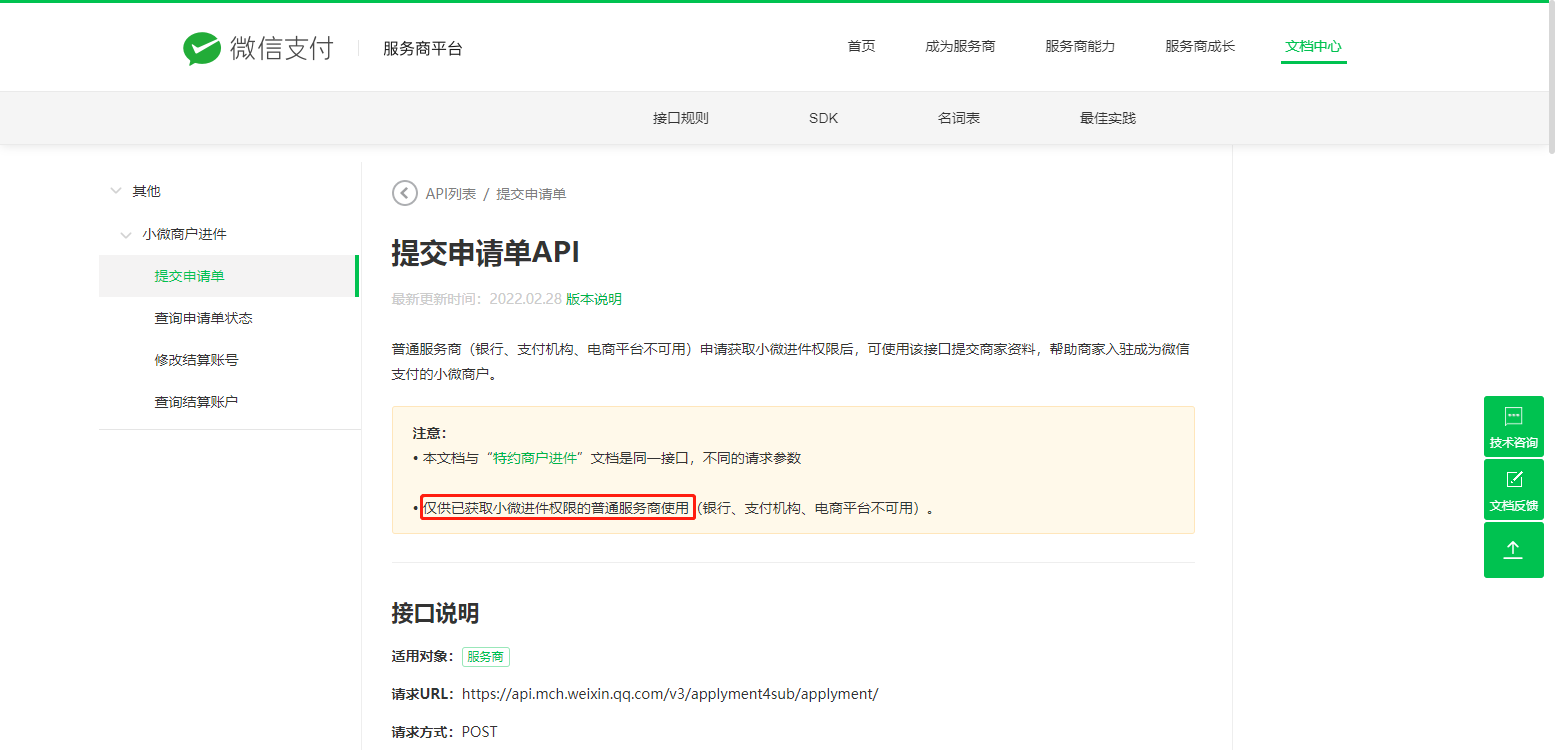Viewport: 1555px width, 750px height.
Task: Click the API列表 breadcrumb link
Action: coord(451,194)
